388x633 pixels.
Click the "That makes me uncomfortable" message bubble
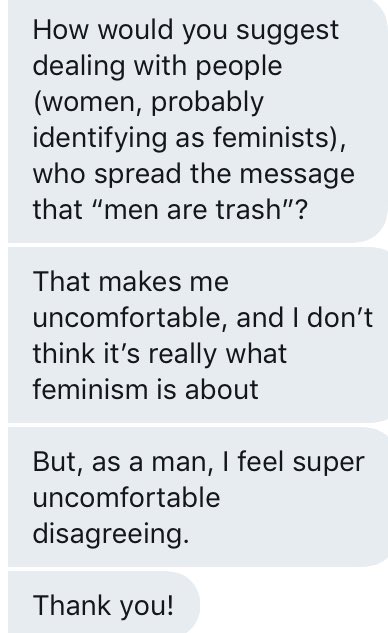point(198,335)
